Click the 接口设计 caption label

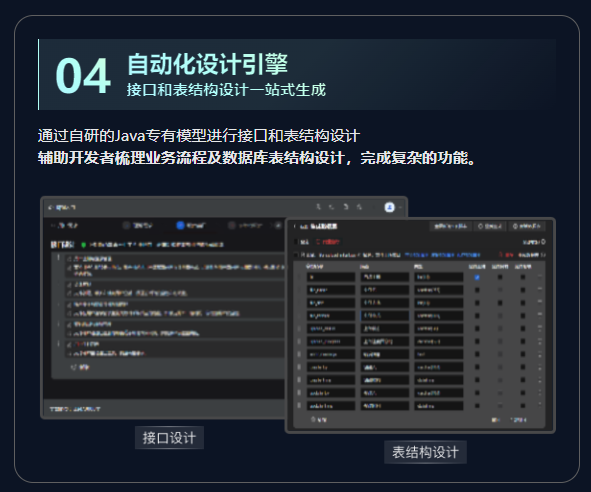click(169, 438)
